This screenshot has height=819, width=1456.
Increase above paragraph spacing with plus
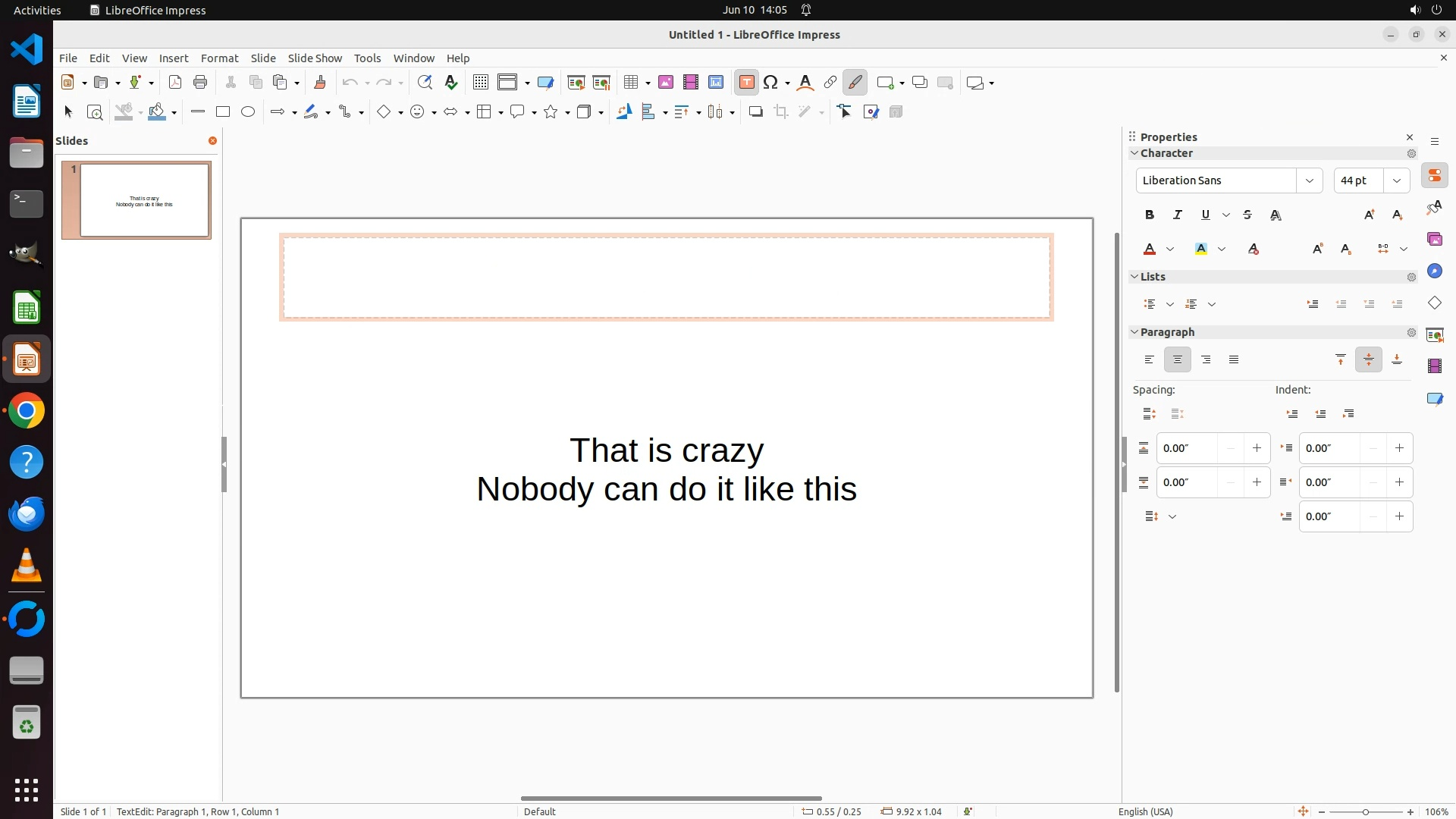point(1257,448)
